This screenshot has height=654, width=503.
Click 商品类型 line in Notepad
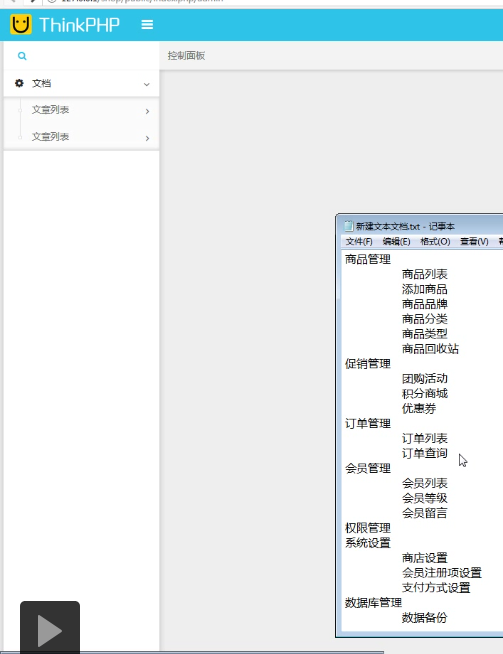point(425,334)
